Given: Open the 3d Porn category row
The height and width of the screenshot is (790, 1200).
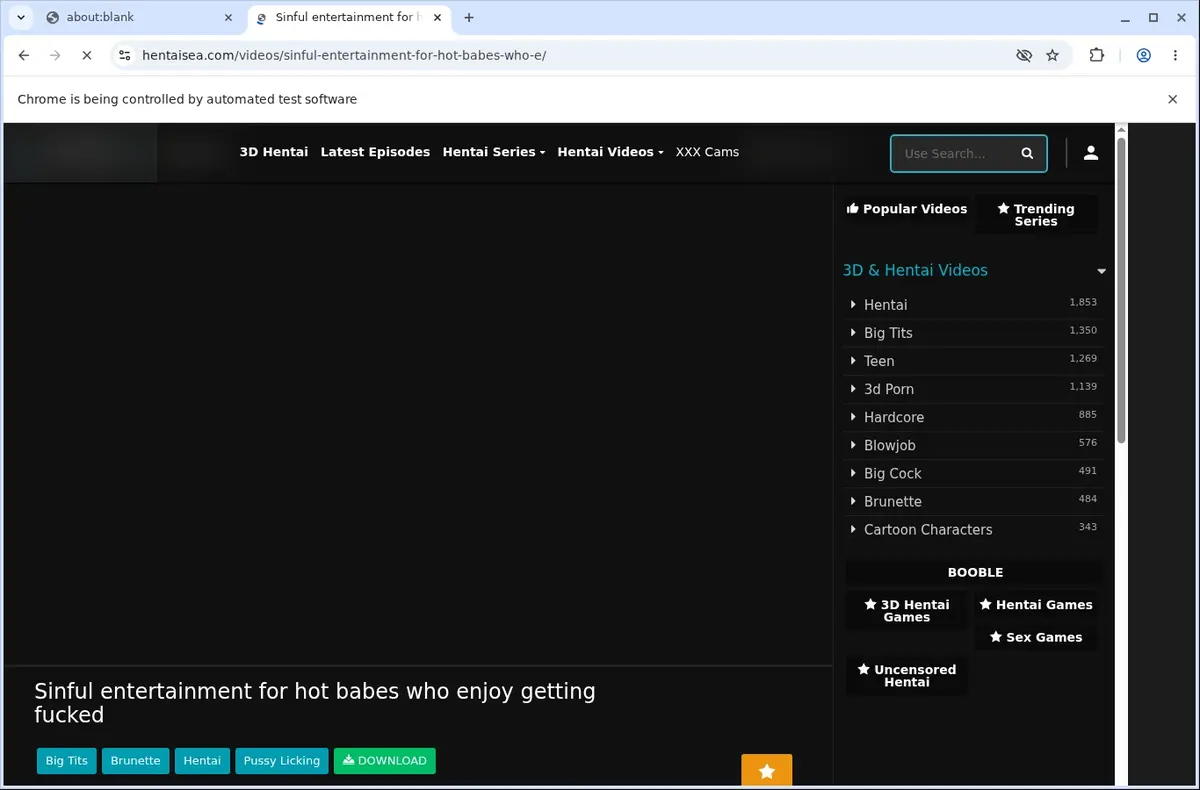Looking at the screenshot, I should [x=974, y=389].
